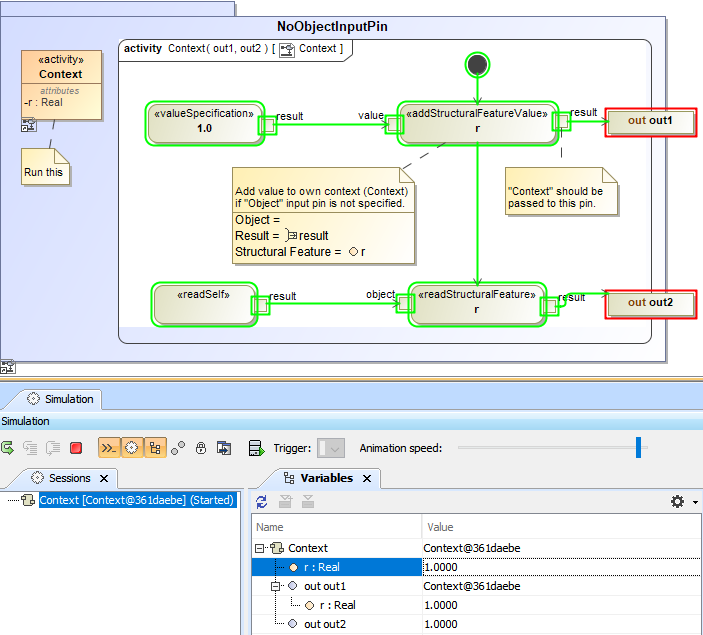703x635 pixels.
Task: Toggle the auto-open diagrams gear button
Action: (131, 449)
